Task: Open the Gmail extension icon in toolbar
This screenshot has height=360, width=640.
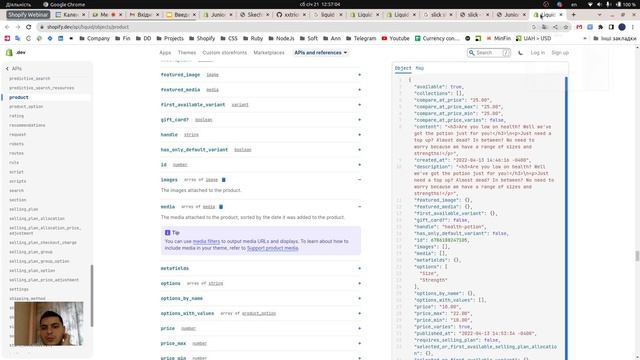Action: 579,27
